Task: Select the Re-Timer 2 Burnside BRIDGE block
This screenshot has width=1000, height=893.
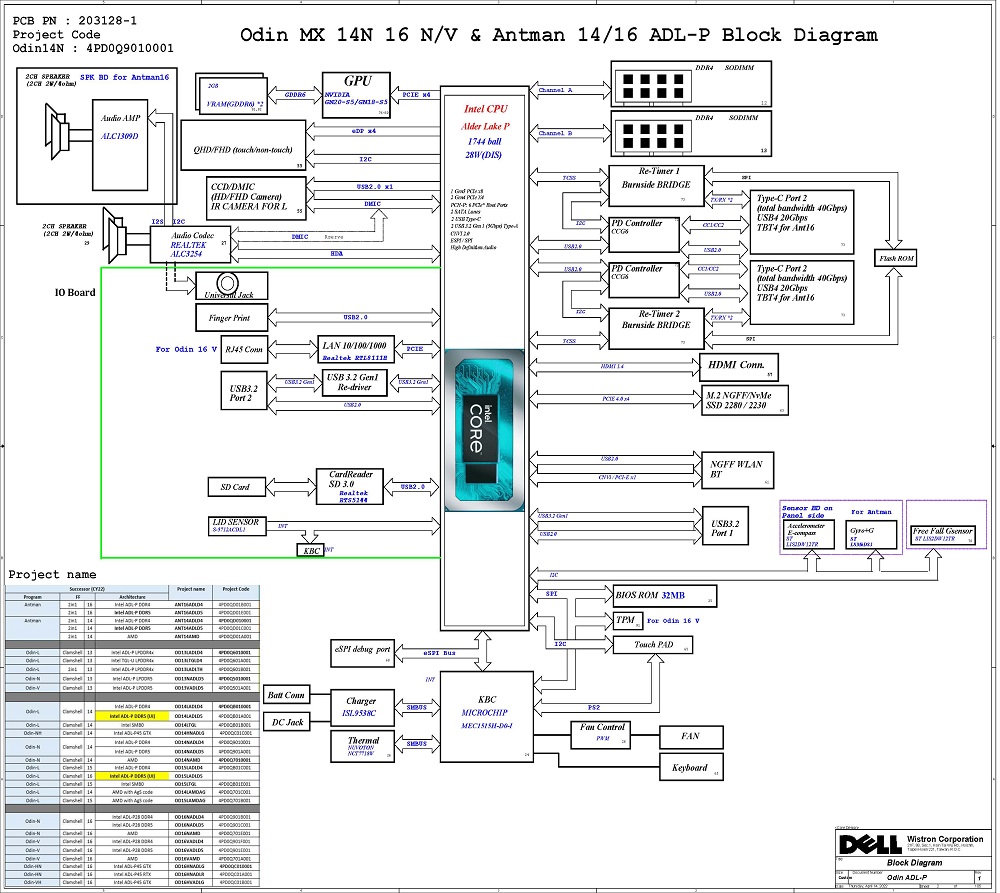Action: click(656, 328)
